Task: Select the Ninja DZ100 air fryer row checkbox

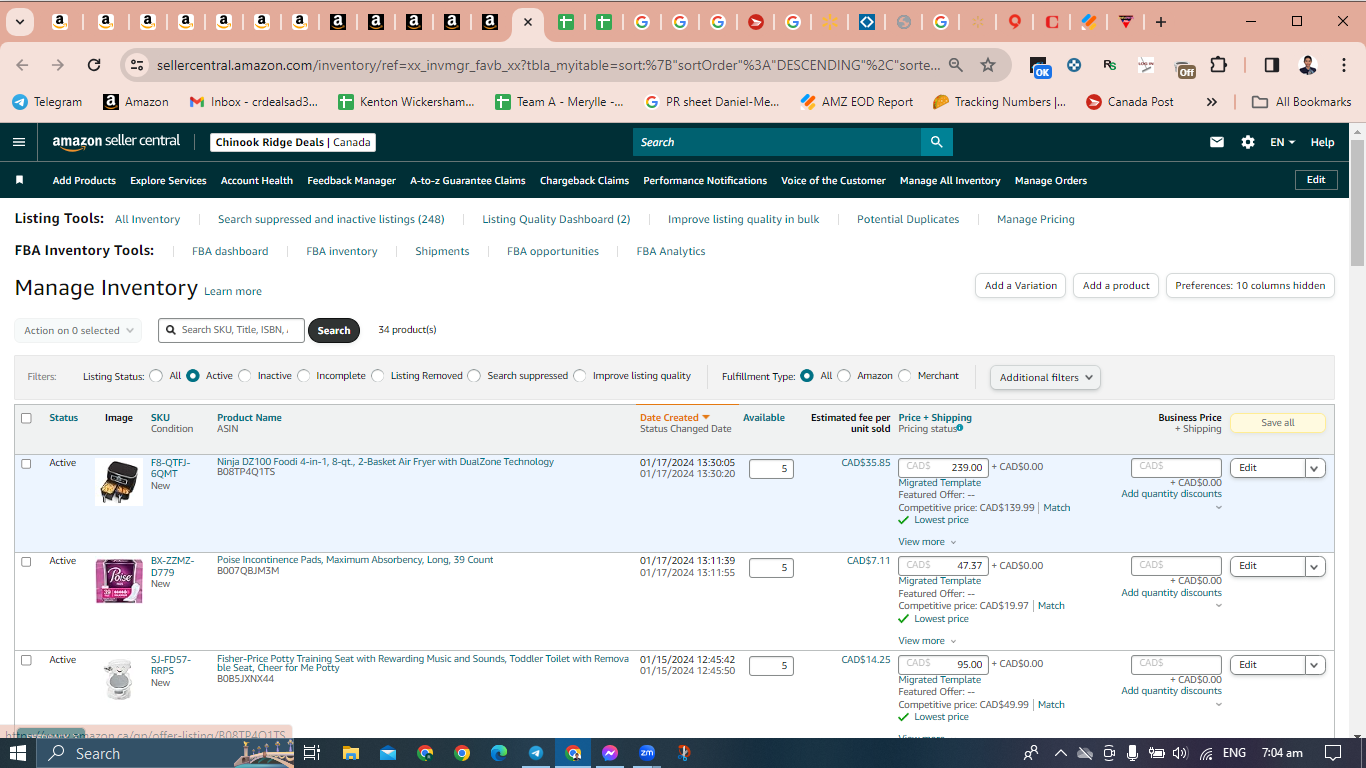Action: pyautogui.click(x=26, y=463)
